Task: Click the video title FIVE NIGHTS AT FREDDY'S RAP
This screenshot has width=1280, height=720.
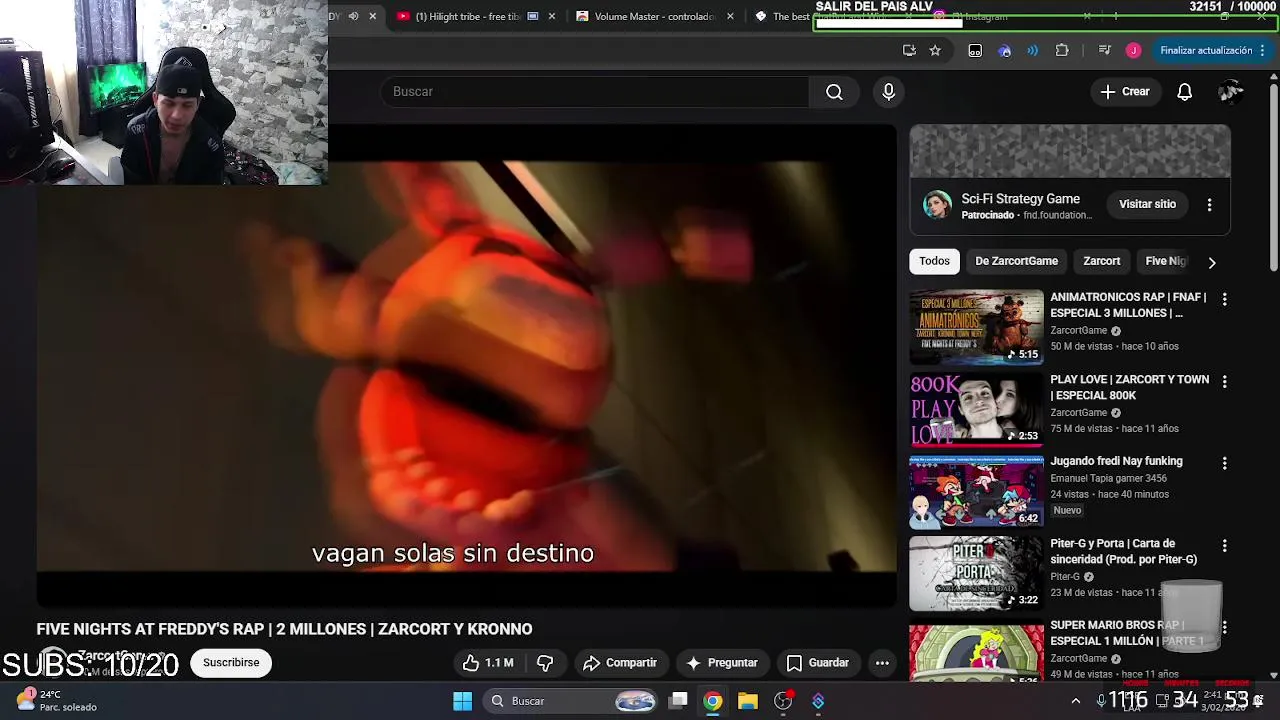Action: coord(284,629)
